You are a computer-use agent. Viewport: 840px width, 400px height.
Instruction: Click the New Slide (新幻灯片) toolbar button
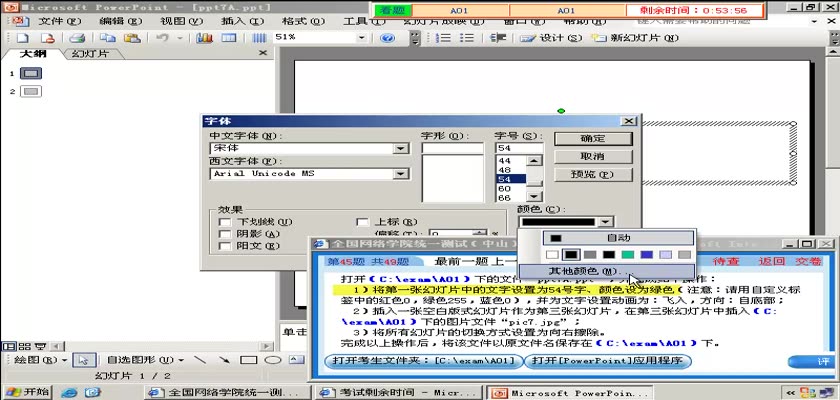(x=635, y=38)
